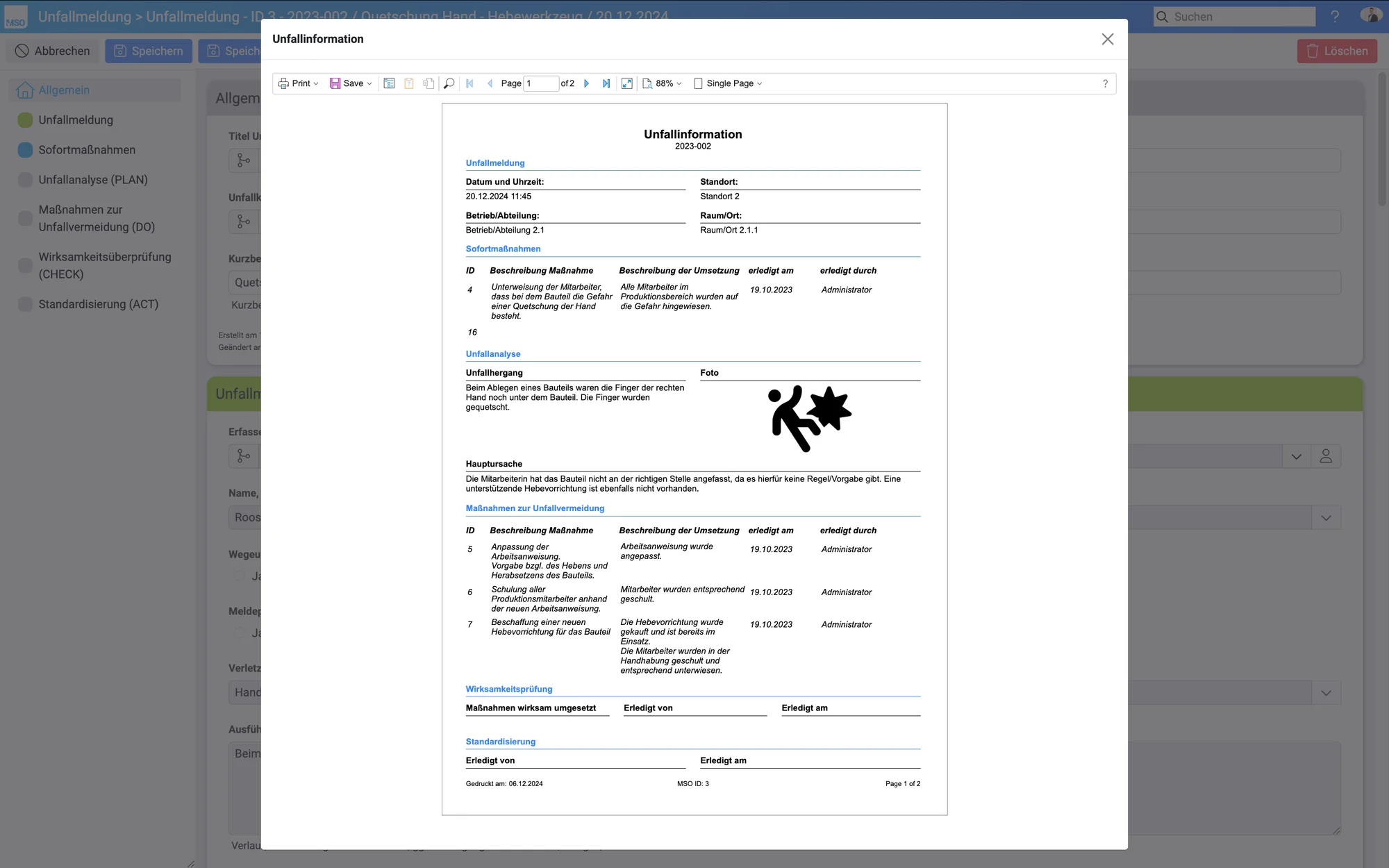Select the Ja radio under Wegeunfall
The image size is (1389, 868).
(240, 576)
